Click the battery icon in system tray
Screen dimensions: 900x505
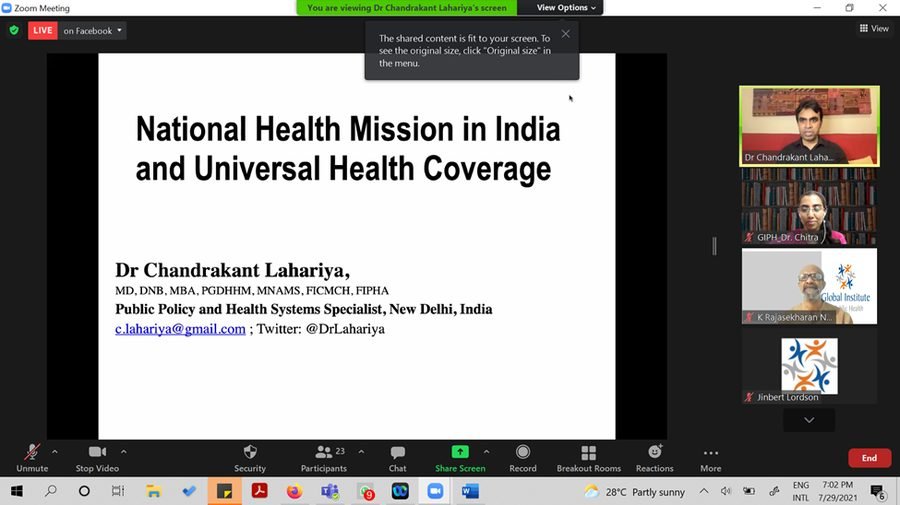click(749, 491)
